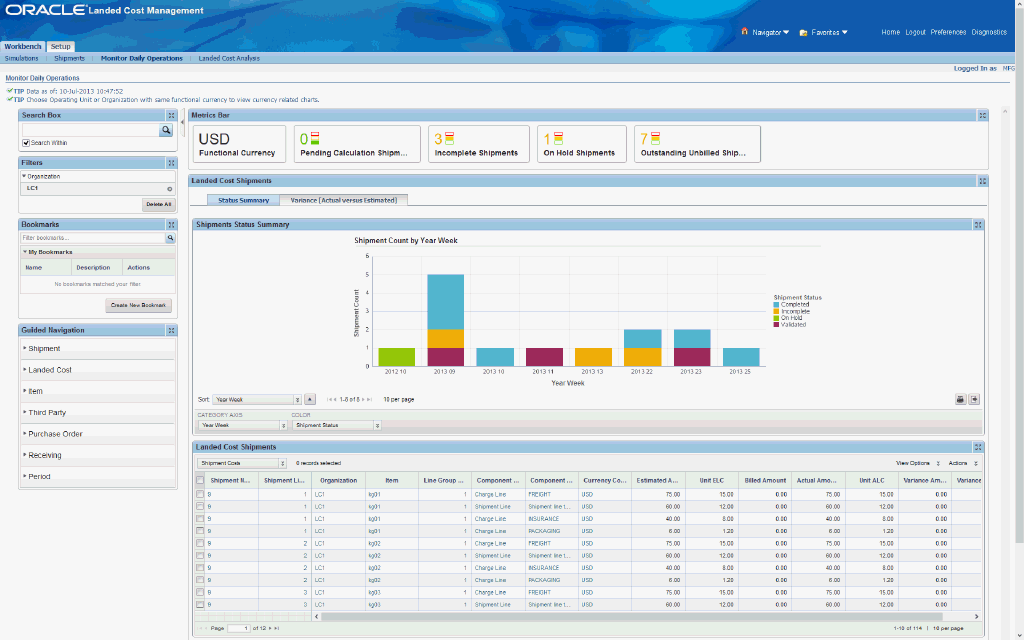Open the Diagnostics link

[989, 32]
